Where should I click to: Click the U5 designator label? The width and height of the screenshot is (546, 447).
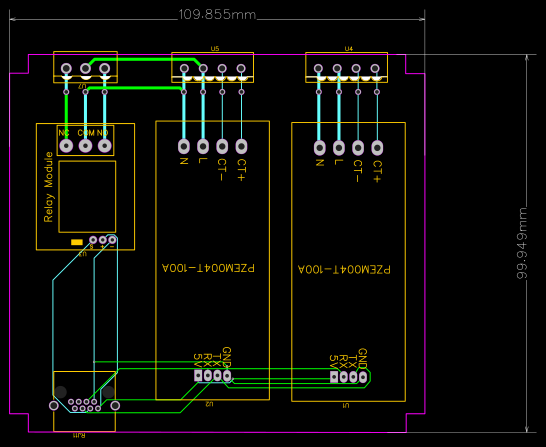215,48
